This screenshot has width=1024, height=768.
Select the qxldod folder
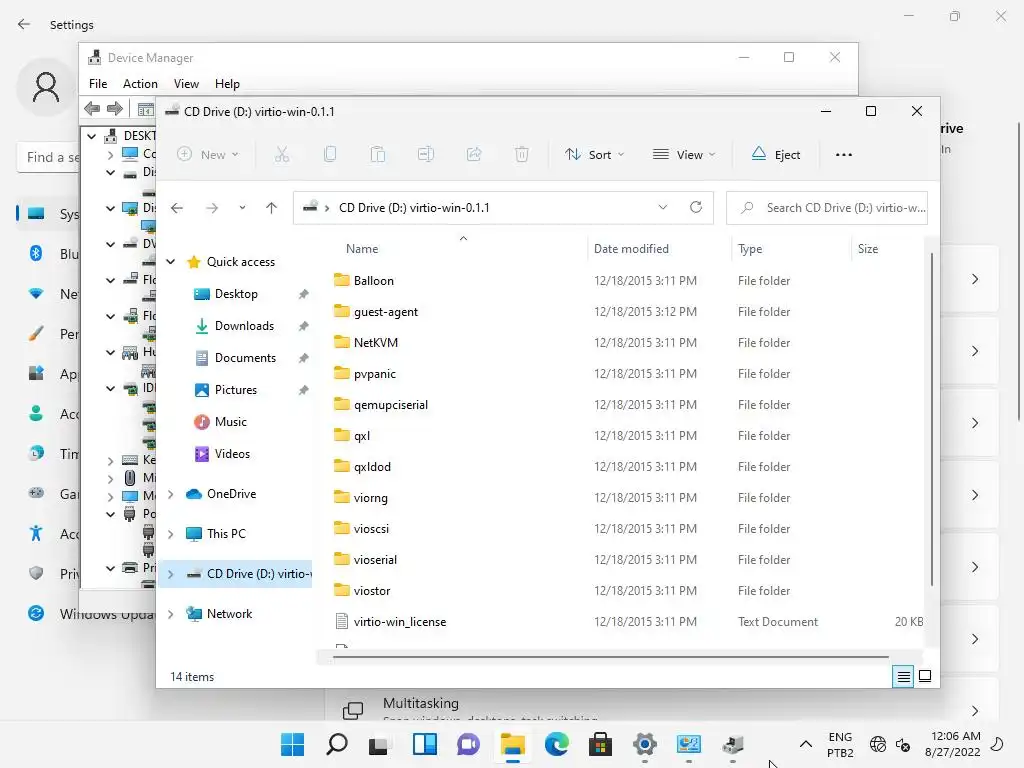point(372,467)
